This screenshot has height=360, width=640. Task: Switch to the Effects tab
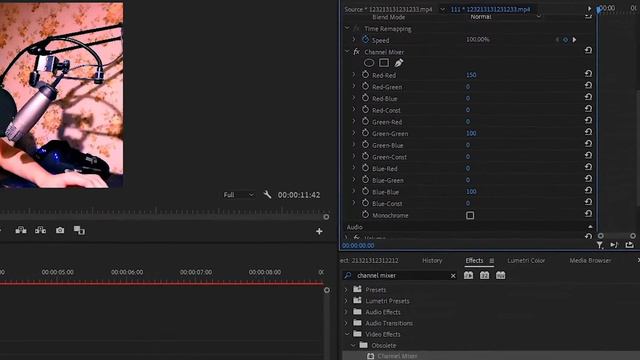point(474,260)
